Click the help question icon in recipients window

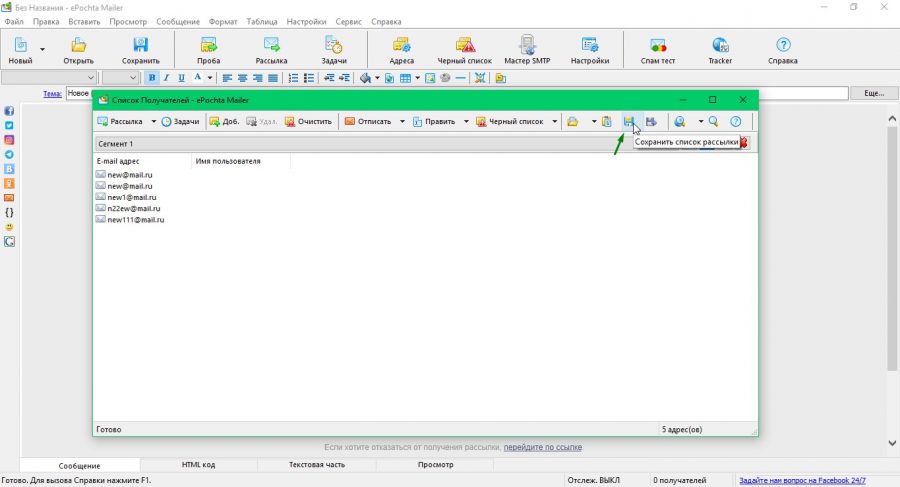(736, 121)
